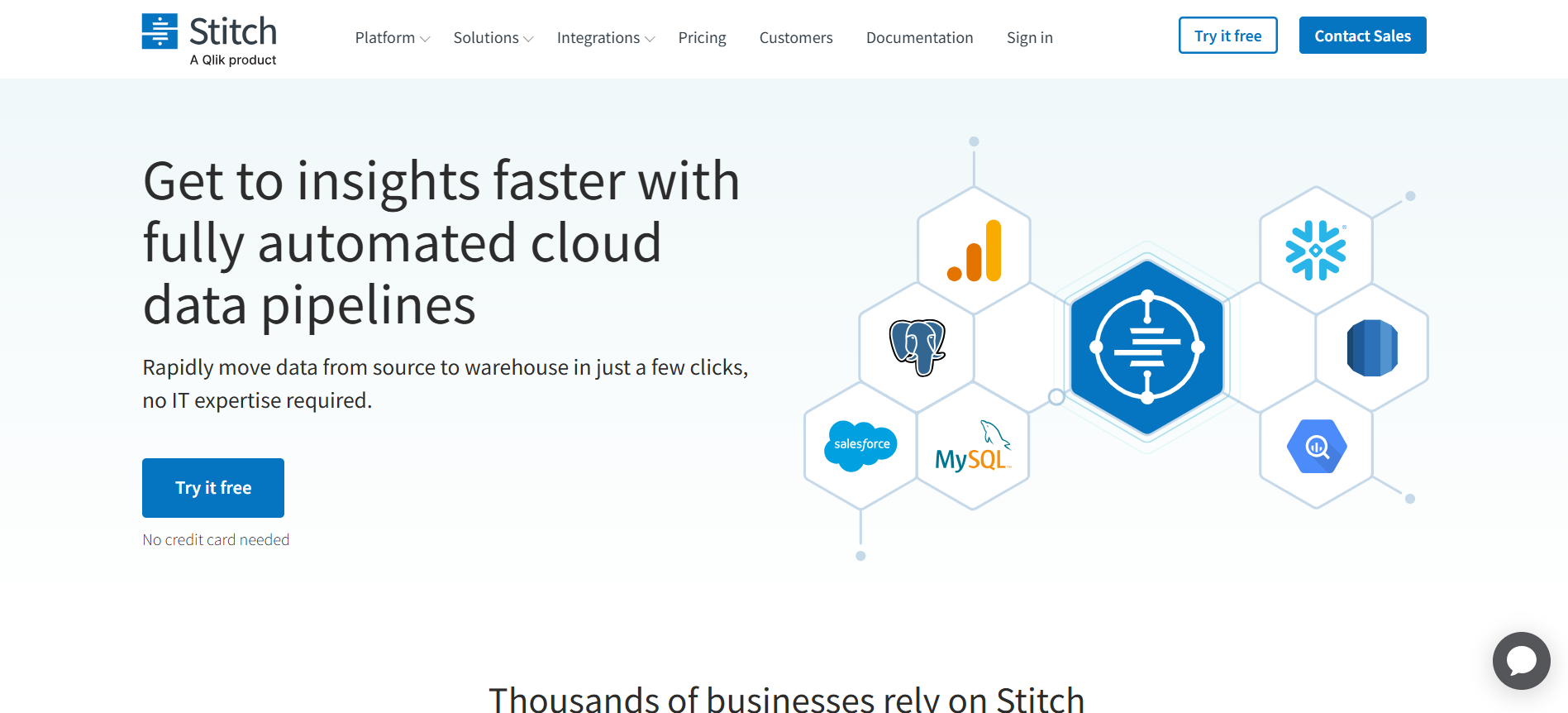Screen dimensions: 1568x713
Task: Click the Salesforce cloud icon
Action: pos(860,446)
